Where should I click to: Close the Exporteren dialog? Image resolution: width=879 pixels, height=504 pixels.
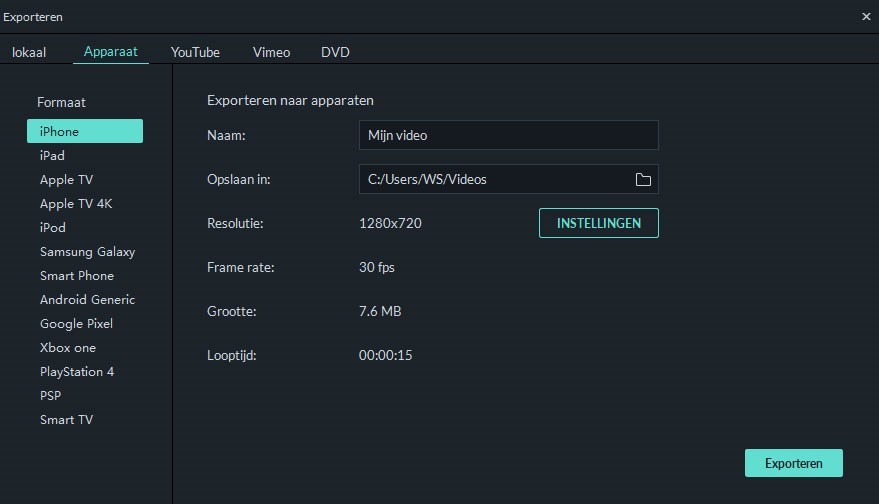[x=866, y=17]
